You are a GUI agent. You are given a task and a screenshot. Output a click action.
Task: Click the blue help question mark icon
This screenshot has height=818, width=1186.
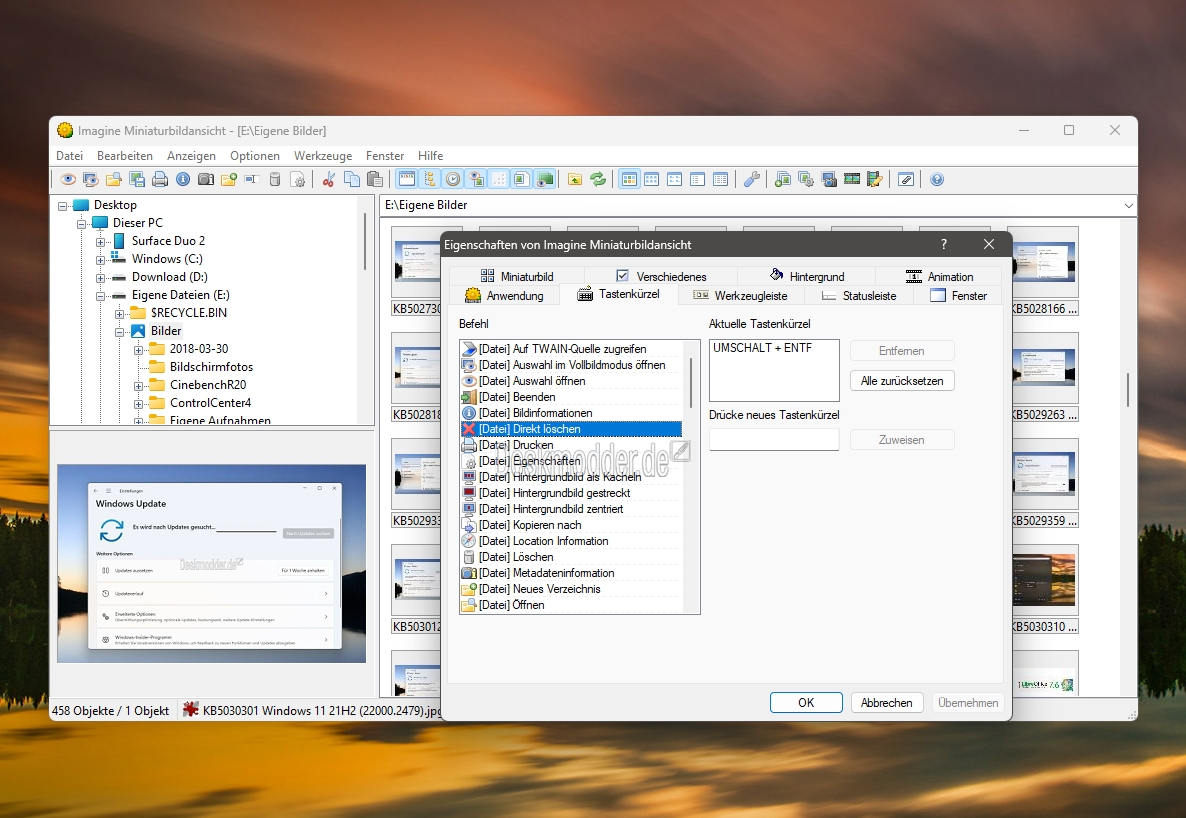click(937, 179)
